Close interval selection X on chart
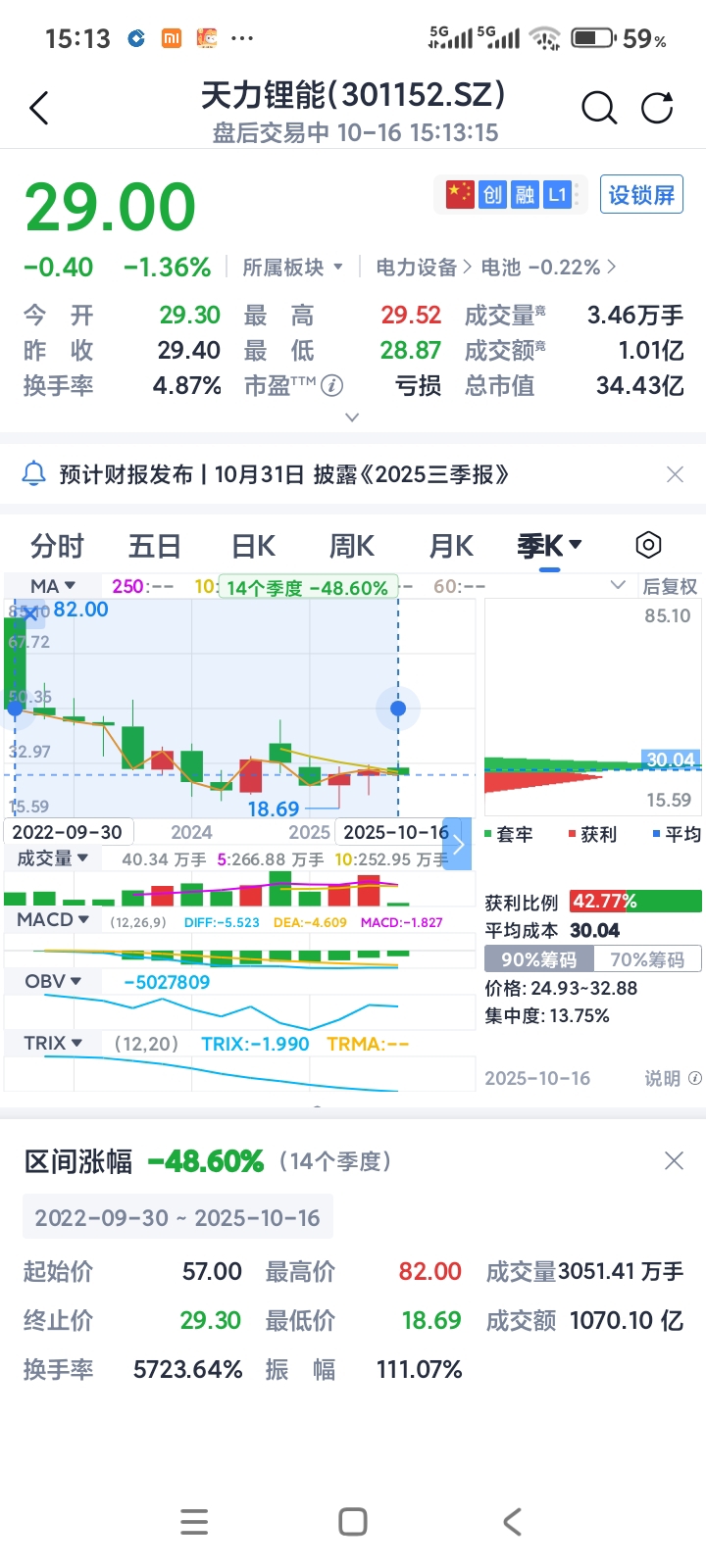Screen dimensions: 706x1568 tap(30, 613)
